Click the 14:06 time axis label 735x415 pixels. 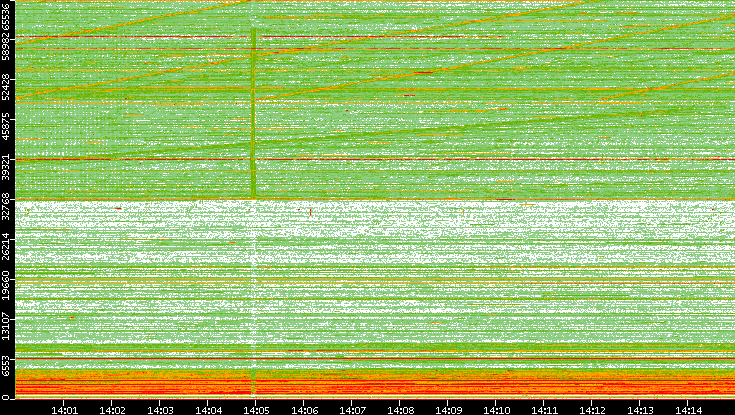click(x=304, y=410)
